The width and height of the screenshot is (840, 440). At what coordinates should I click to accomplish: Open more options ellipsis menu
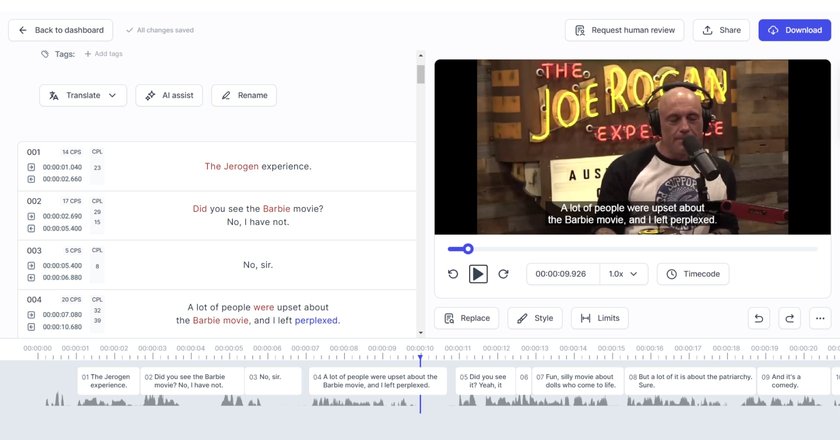tap(820, 318)
